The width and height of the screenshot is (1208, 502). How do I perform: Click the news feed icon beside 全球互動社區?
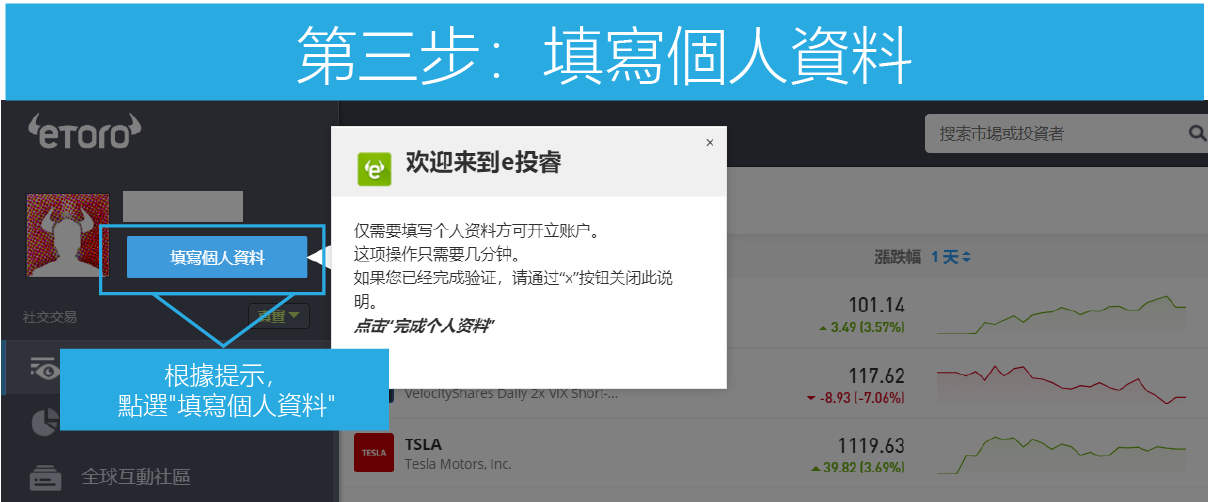44,477
